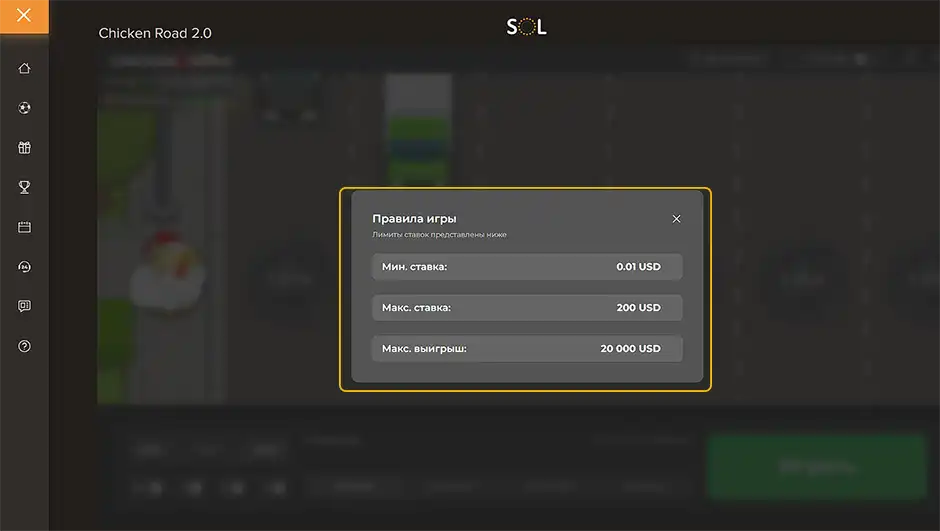Open the news card icon in sidebar

[24, 306]
